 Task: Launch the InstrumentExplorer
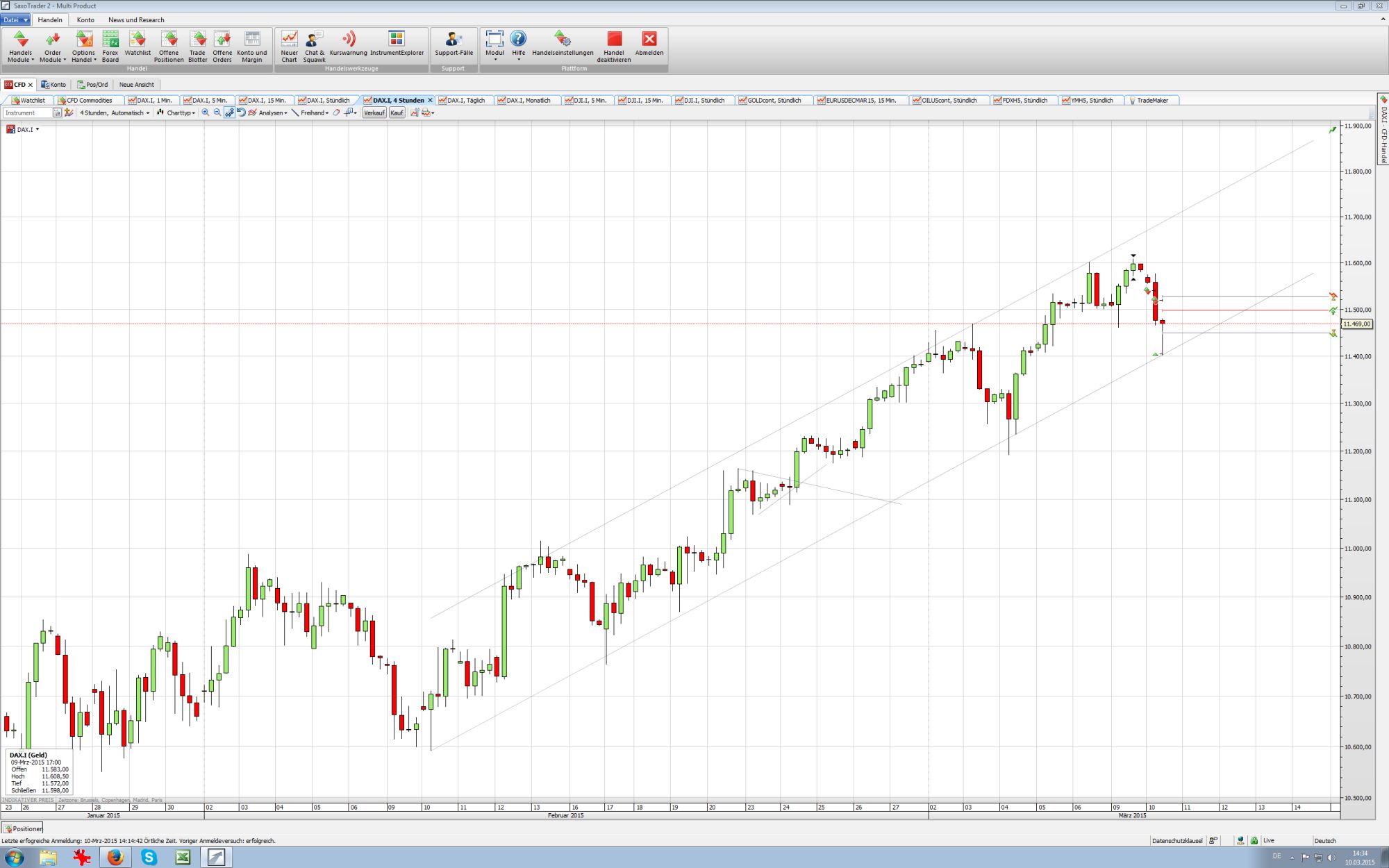click(x=396, y=45)
